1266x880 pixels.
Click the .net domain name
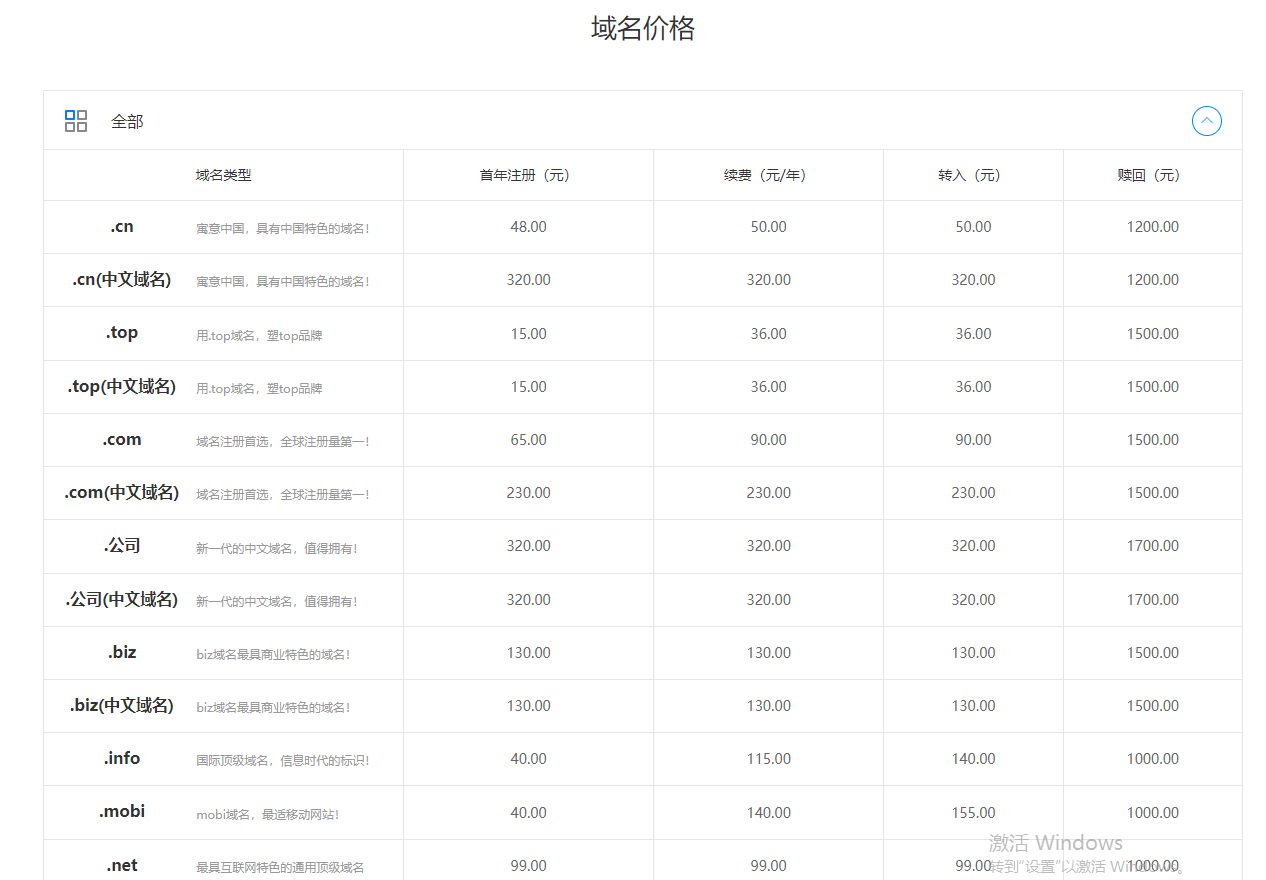pos(122,865)
